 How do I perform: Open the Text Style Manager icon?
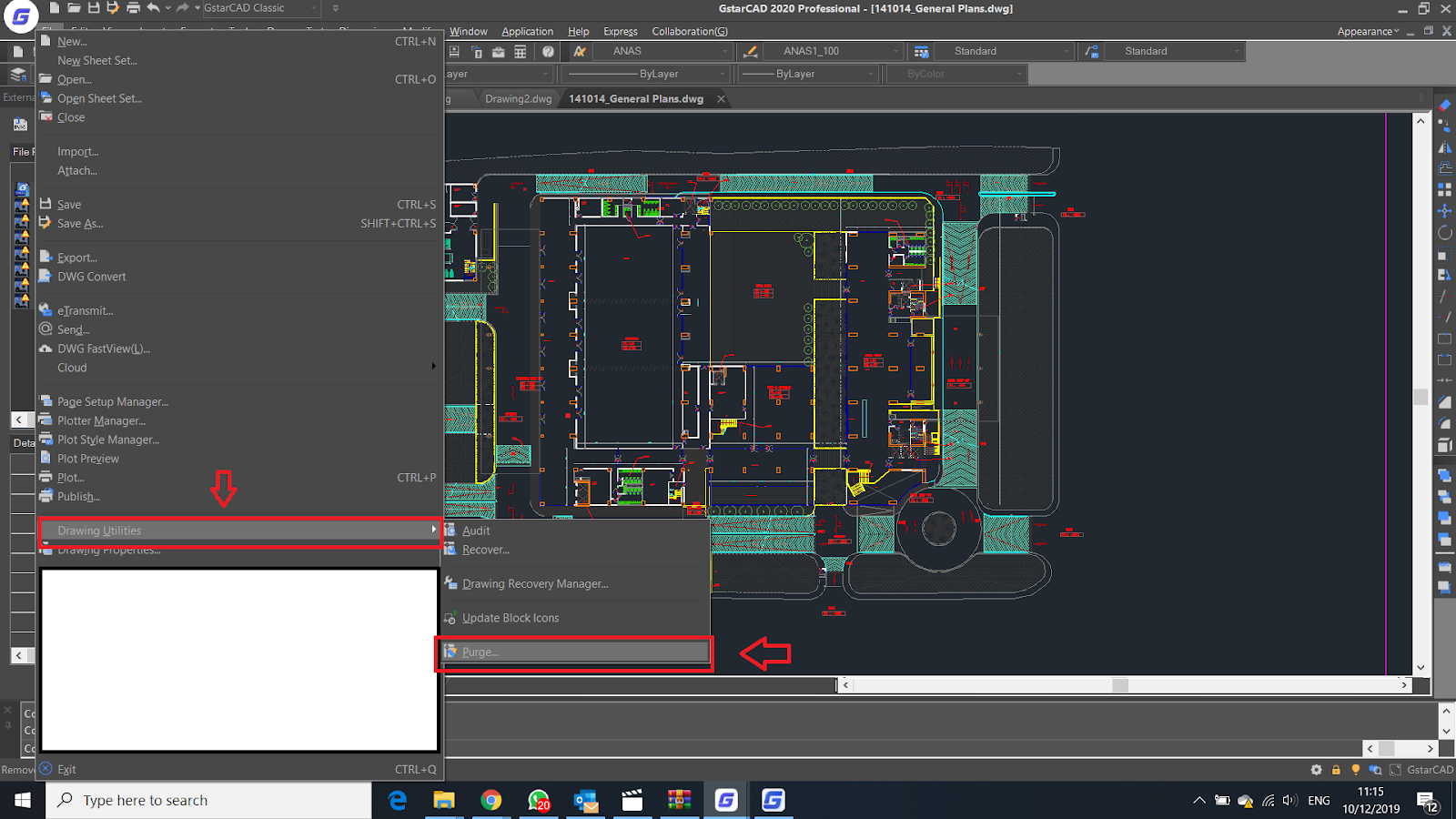pyautogui.click(x=579, y=51)
